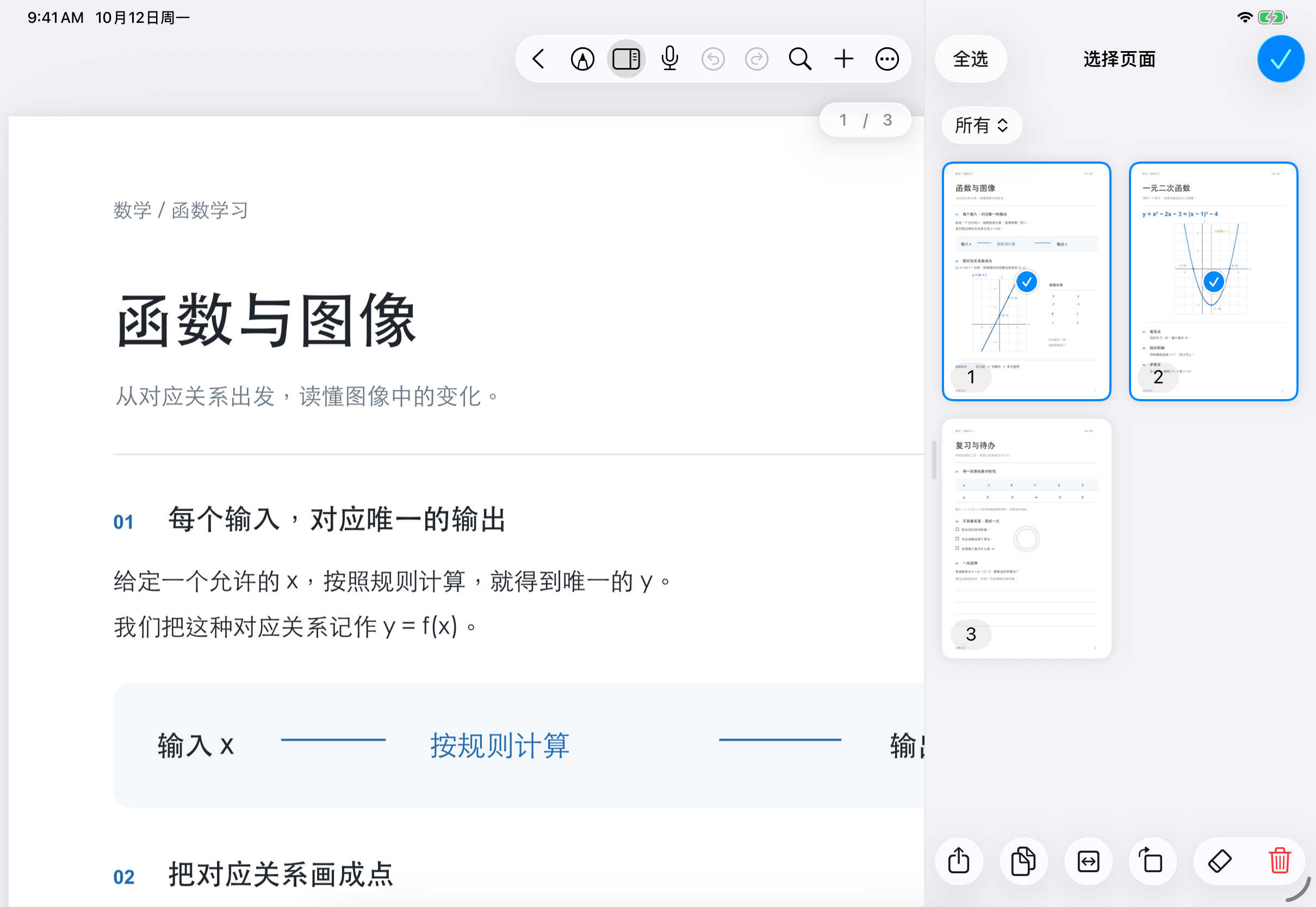Duplicate the selected pages
The image size is (1316, 907).
pos(1023,861)
